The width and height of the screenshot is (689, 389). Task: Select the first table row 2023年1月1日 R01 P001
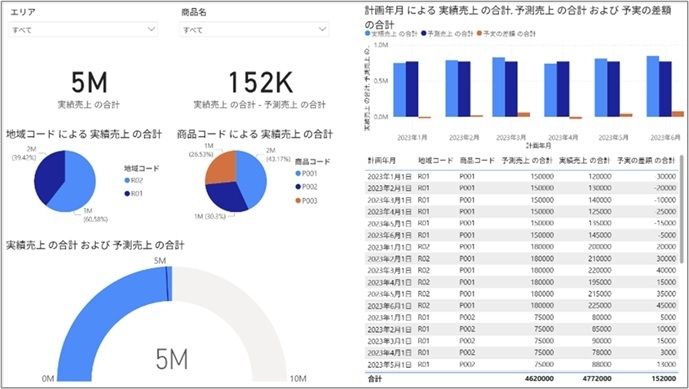pyautogui.click(x=522, y=176)
